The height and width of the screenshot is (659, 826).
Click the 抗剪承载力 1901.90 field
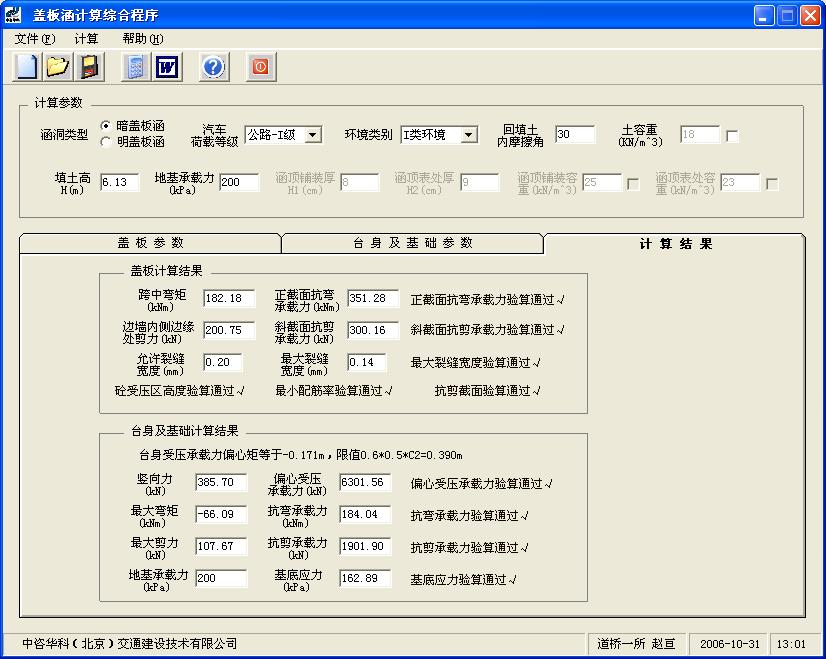(x=365, y=546)
